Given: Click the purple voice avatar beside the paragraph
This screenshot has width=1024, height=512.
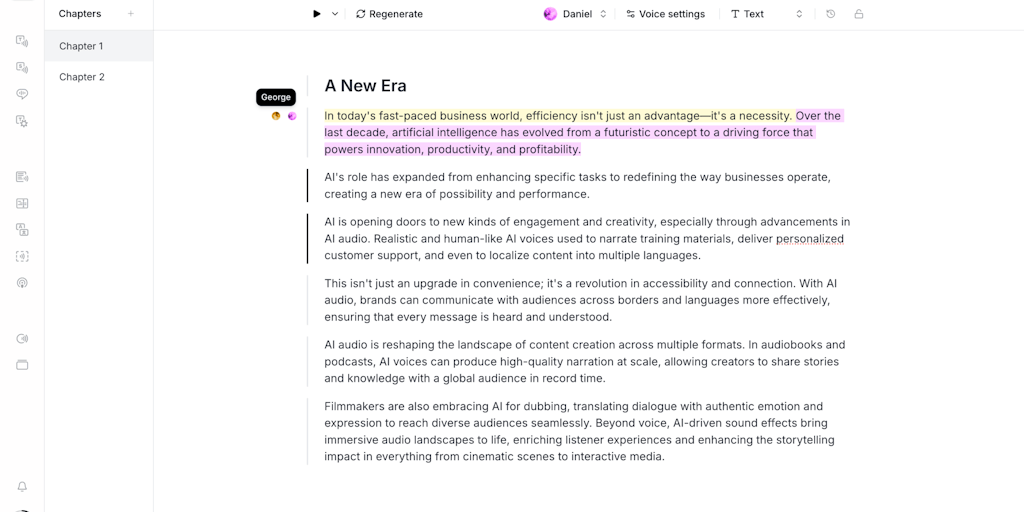Looking at the screenshot, I should click(292, 116).
